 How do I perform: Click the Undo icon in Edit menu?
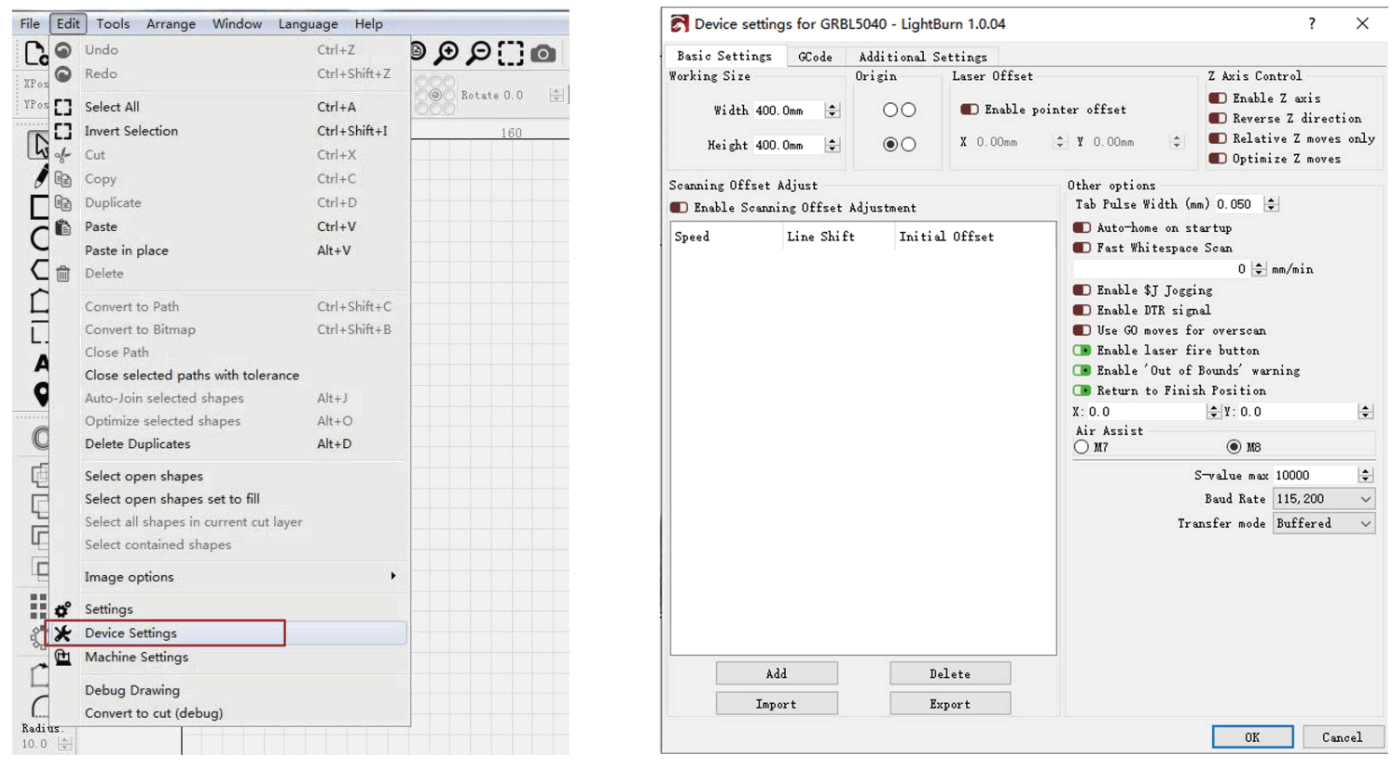(63, 50)
